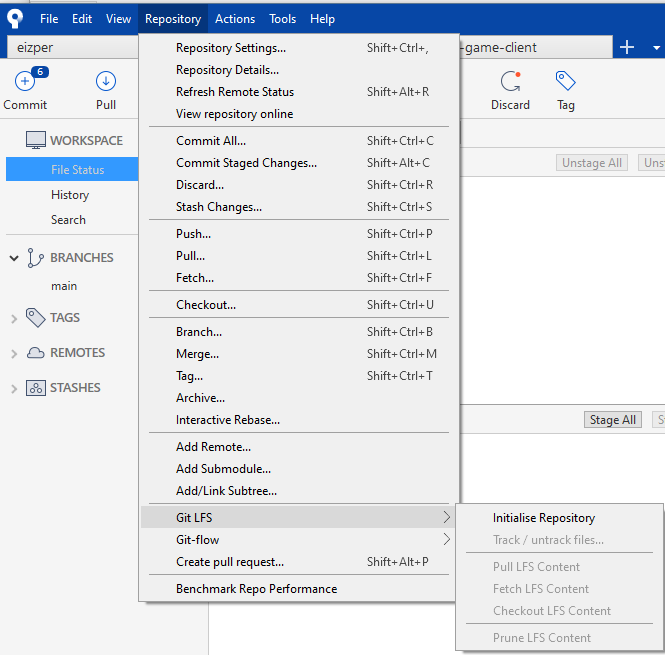Click Stash Changes menu entry
The width and height of the screenshot is (665, 655).
219,207
